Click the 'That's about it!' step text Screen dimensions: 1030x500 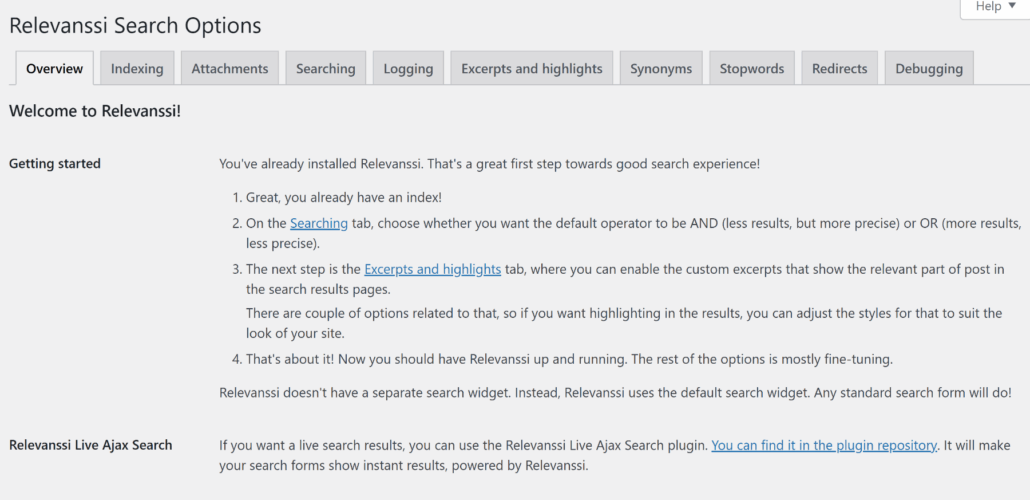click(570, 359)
